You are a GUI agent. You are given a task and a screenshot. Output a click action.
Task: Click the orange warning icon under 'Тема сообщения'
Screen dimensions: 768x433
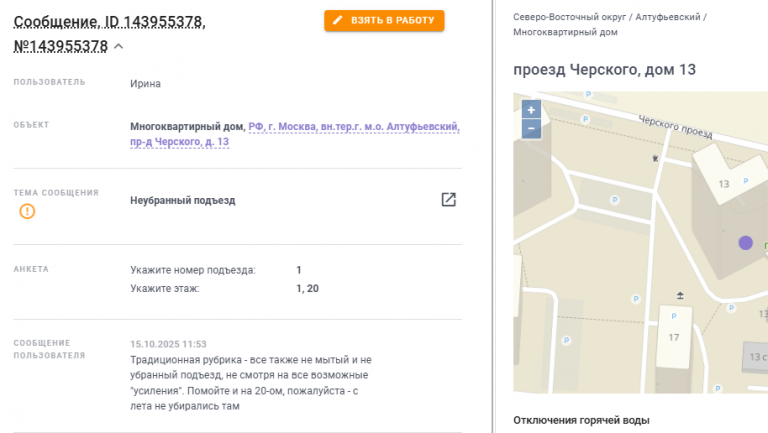27,211
